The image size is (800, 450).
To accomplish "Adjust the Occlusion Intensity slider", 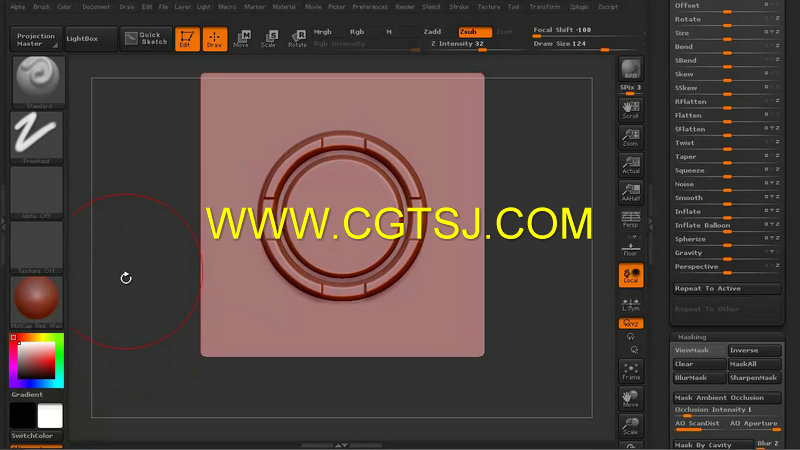I will 727,411.
